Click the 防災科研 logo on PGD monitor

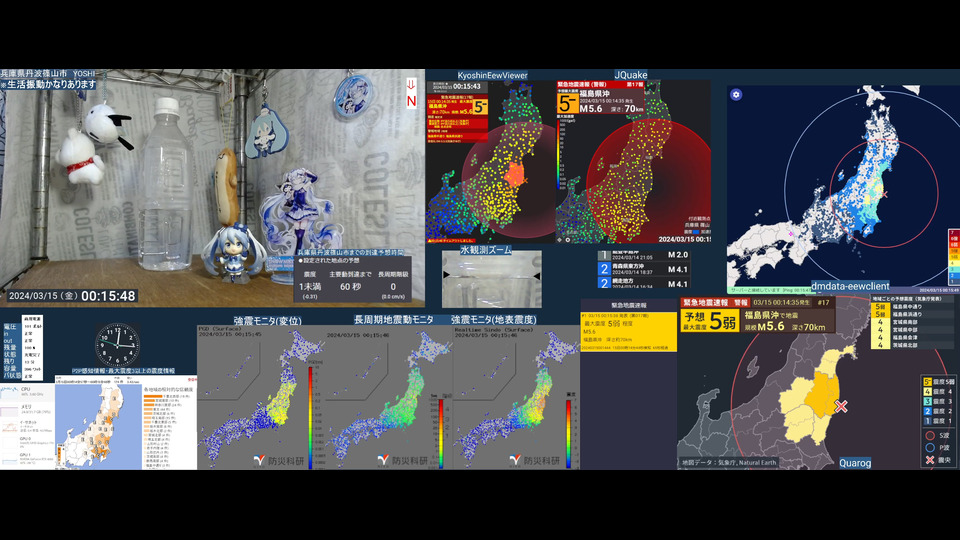pyautogui.click(x=279, y=460)
